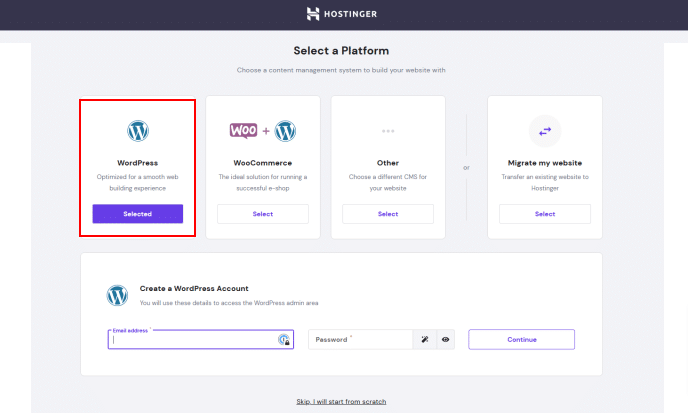This screenshot has height=413, width=688.
Task: Click the migrate arrows icon
Action: click(x=545, y=131)
